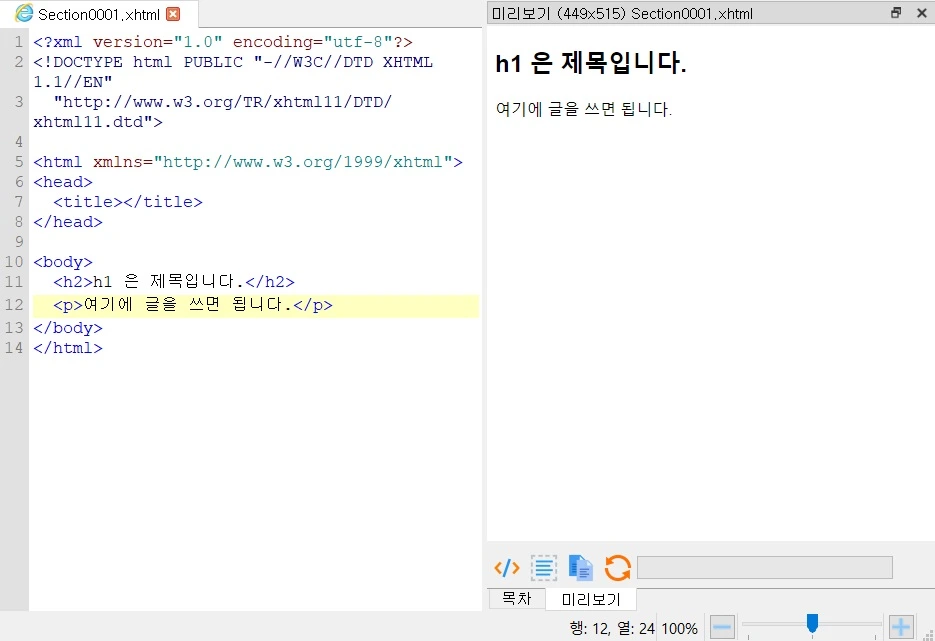Click the opening <body> tag line
The height and width of the screenshot is (641, 935).
coord(63,262)
